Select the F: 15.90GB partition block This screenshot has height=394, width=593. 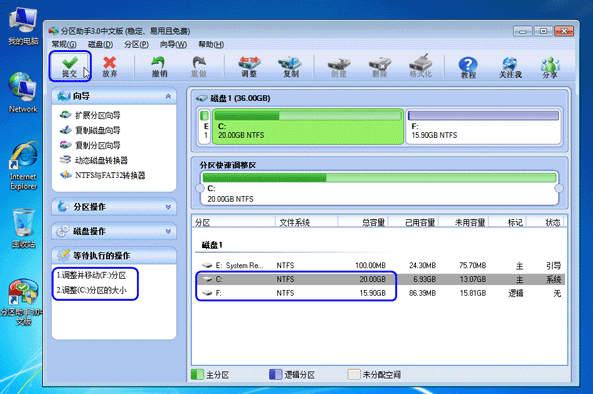(x=483, y=127)
